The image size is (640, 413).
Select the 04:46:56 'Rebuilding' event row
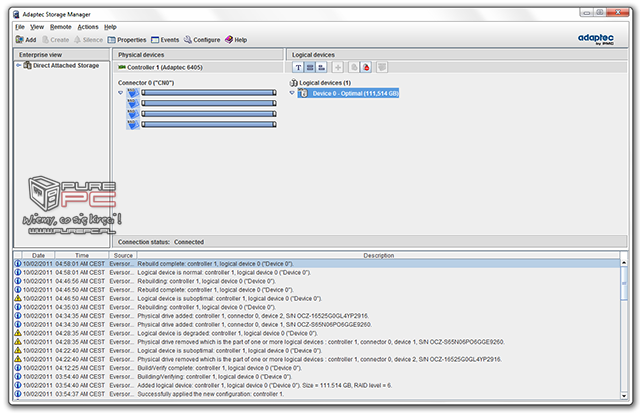[x=317, y=281]
